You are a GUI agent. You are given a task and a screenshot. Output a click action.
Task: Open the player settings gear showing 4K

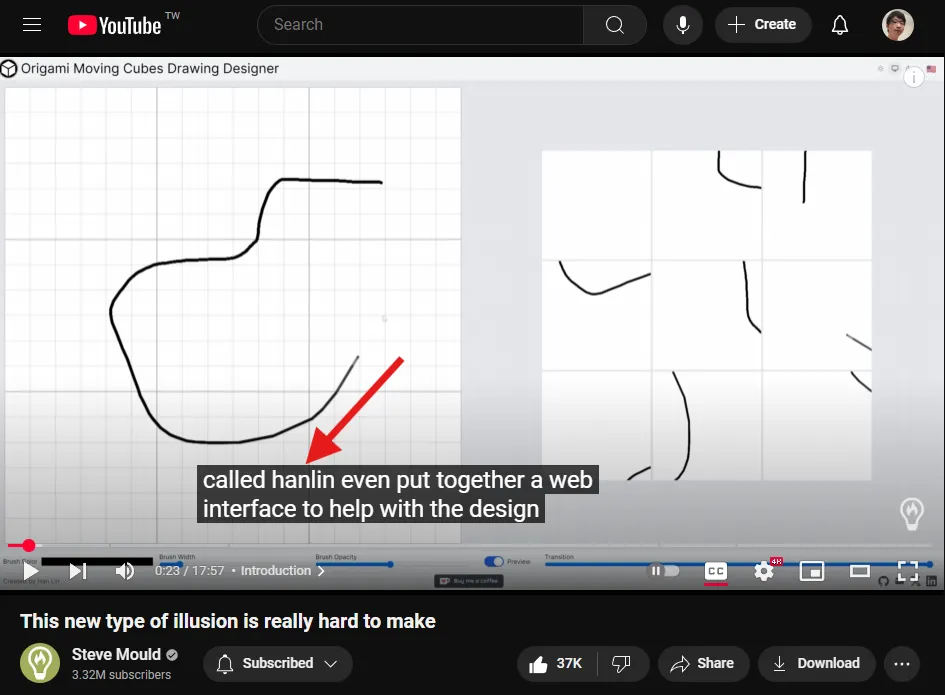click(x=764, y=571)
